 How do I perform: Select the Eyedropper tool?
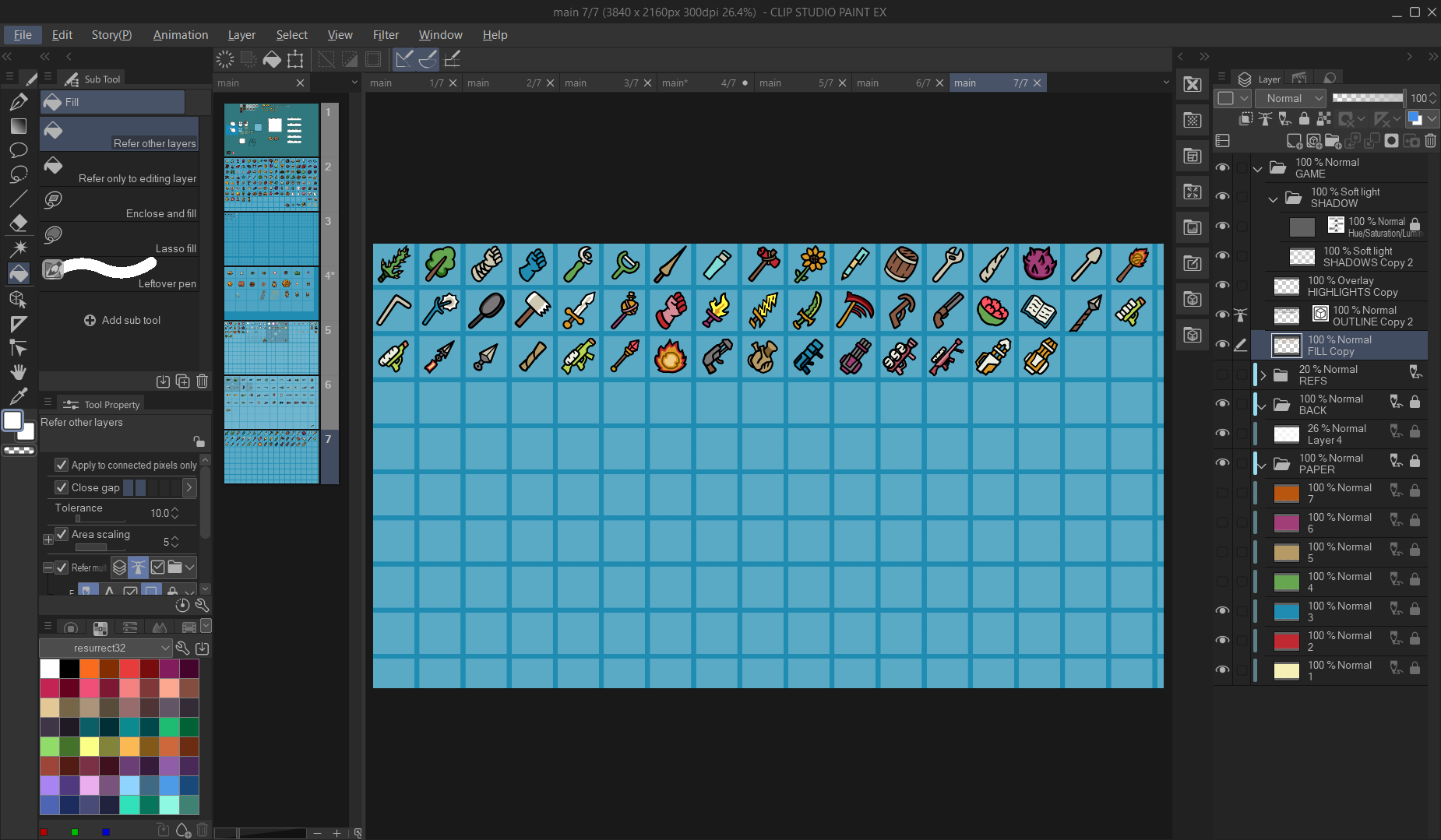(19, 395)
